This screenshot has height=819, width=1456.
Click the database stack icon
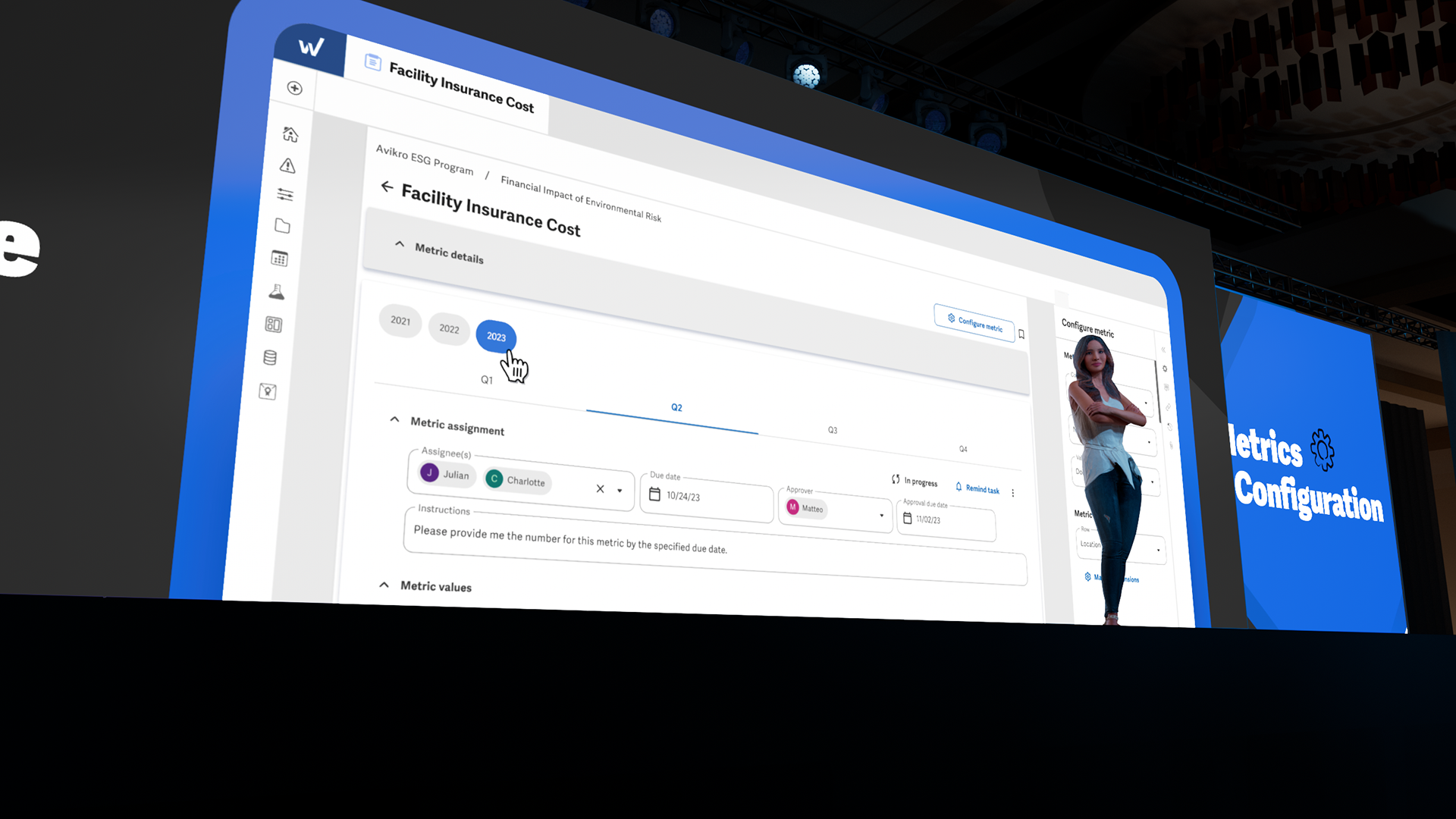(270, 357)
